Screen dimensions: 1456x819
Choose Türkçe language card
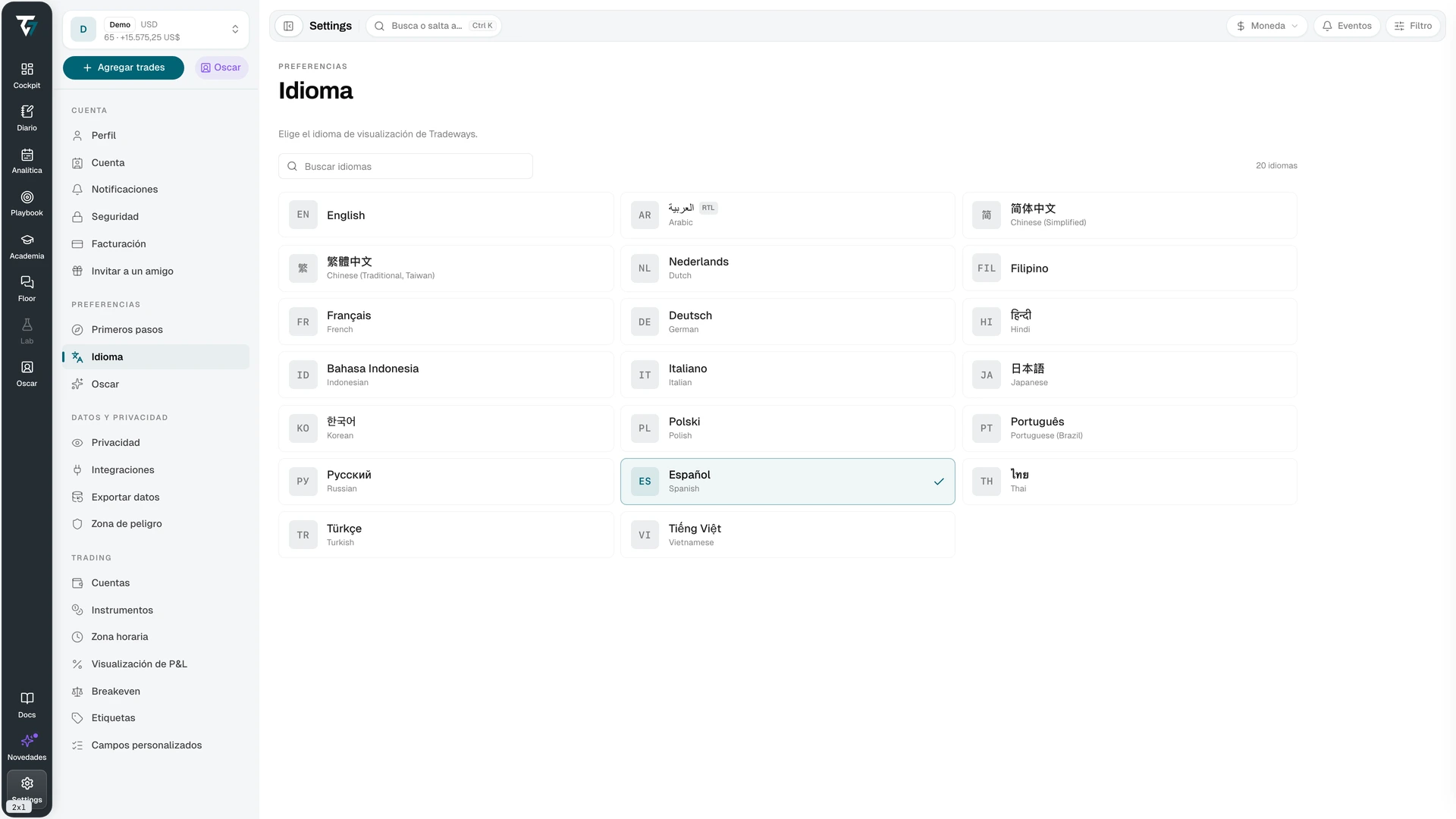(x=446, y=535)
